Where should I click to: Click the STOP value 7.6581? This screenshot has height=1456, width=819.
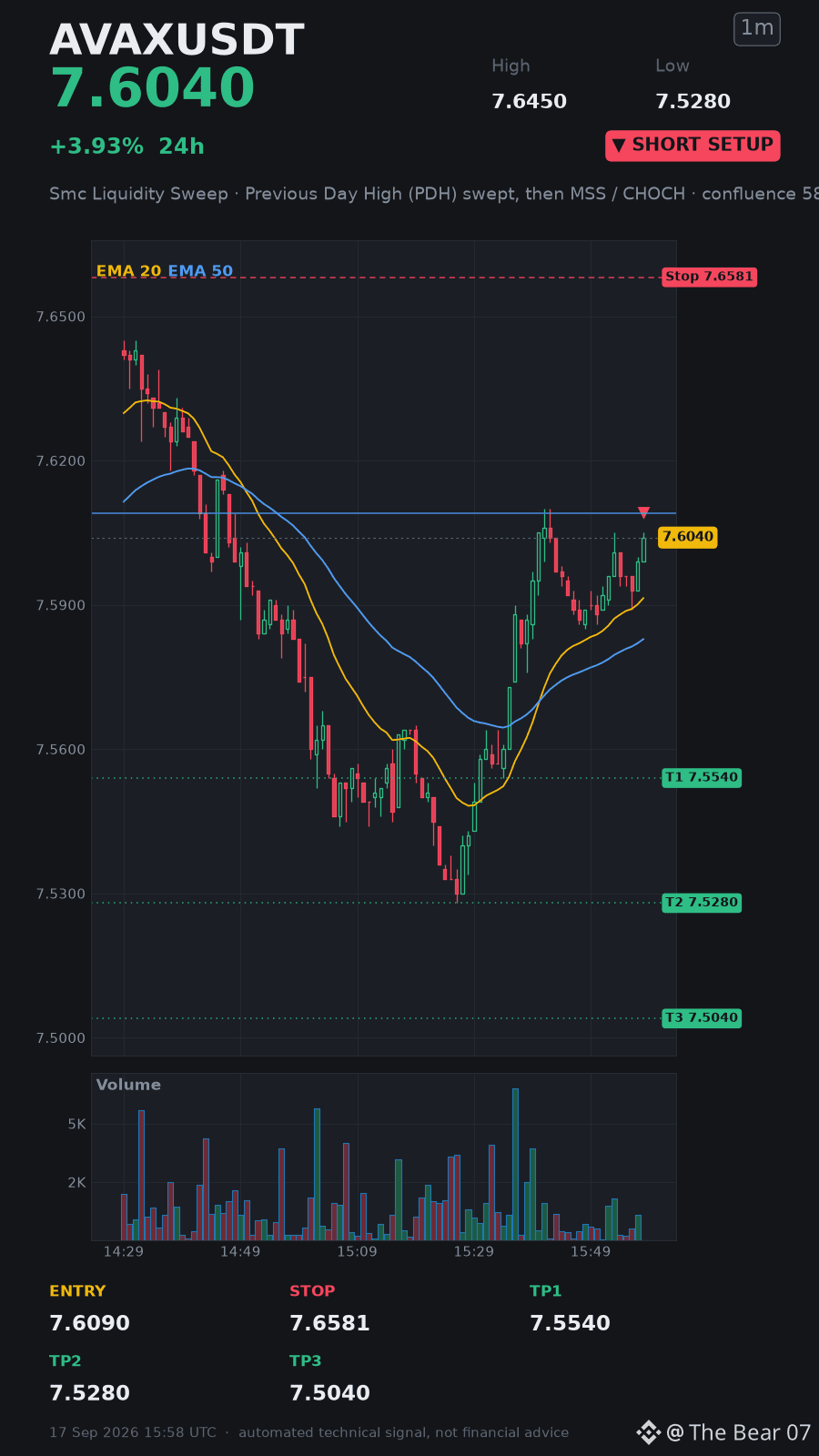(x=329, y=1323)
